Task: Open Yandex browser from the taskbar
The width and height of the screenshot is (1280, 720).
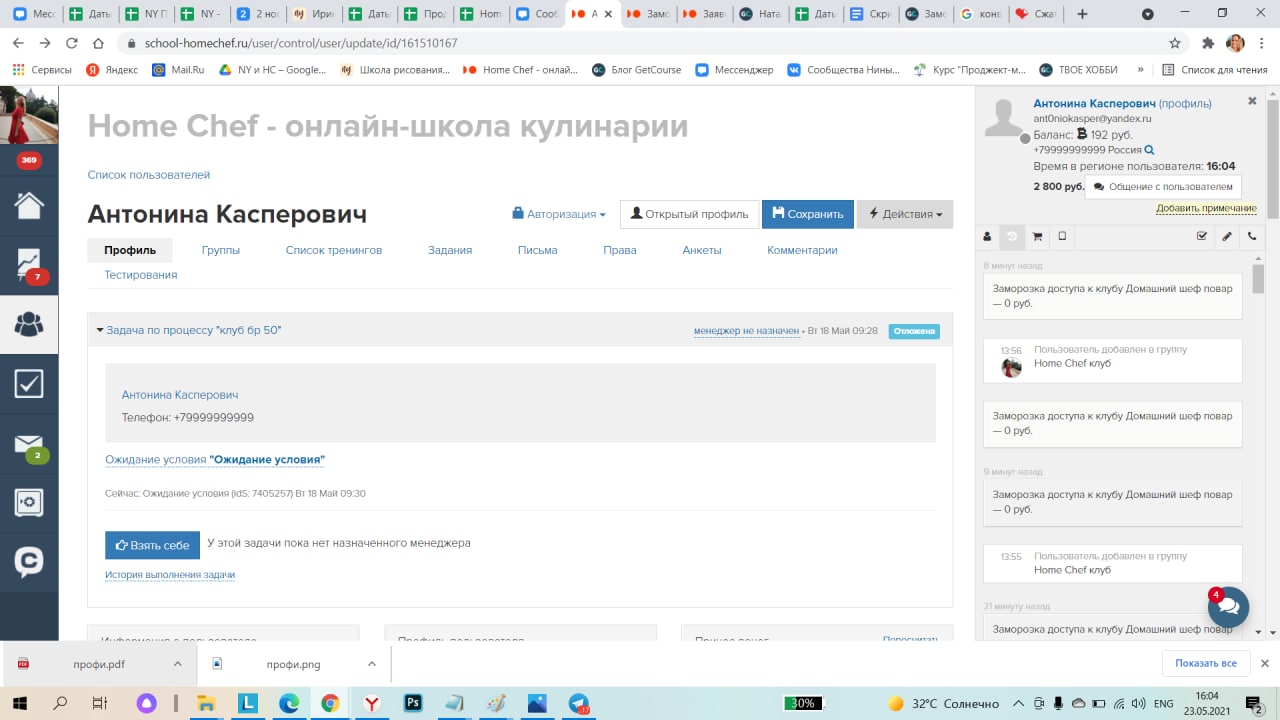Action: pos(371,703)
